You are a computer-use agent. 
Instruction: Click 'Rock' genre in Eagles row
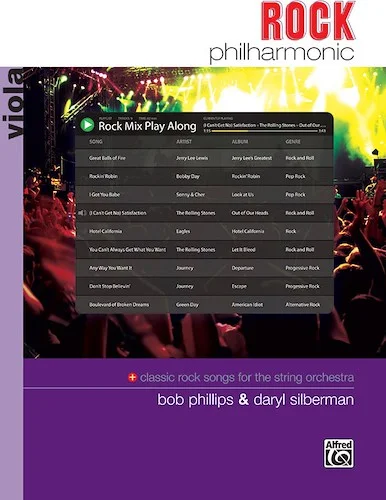tap(290, 231)
